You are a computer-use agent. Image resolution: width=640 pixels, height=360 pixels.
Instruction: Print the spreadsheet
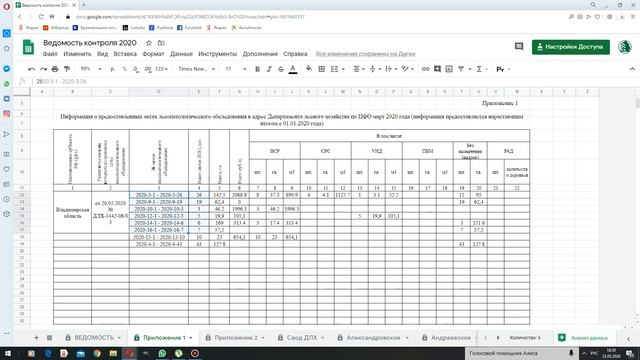click(x=55, y=69)
